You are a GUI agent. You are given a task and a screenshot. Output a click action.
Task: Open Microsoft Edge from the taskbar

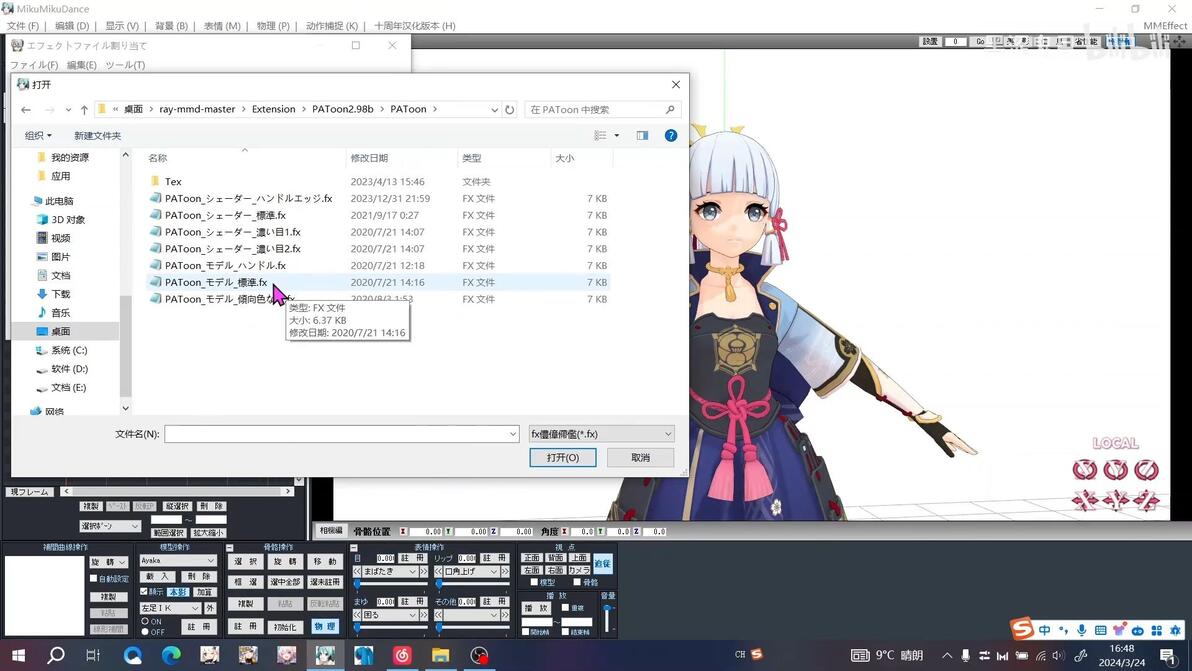[x=171, y=655]
